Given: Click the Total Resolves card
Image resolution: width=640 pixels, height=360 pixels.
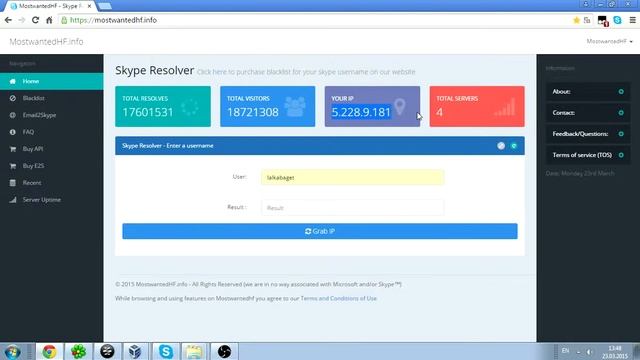Looking at the screenshot, I should click(x=163, y=106).
